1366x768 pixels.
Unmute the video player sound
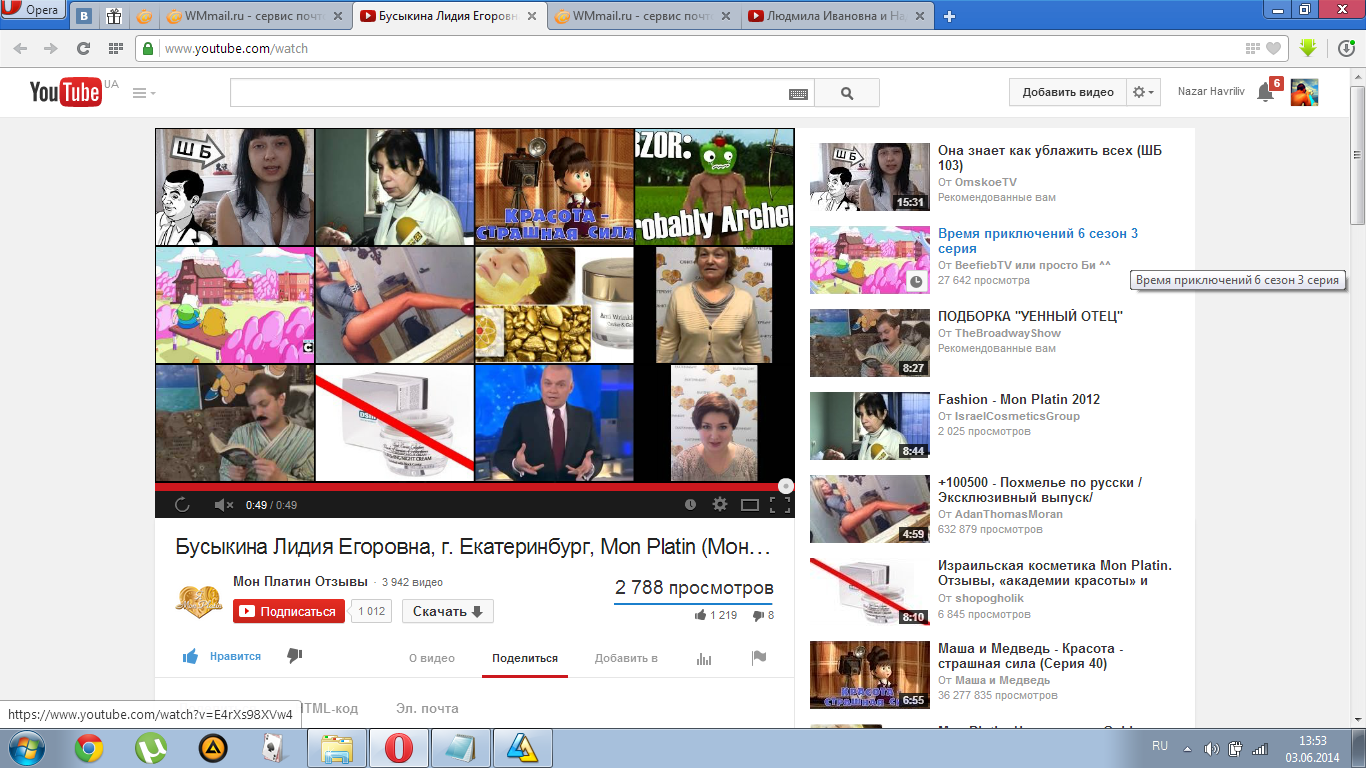tap(224, 505)
